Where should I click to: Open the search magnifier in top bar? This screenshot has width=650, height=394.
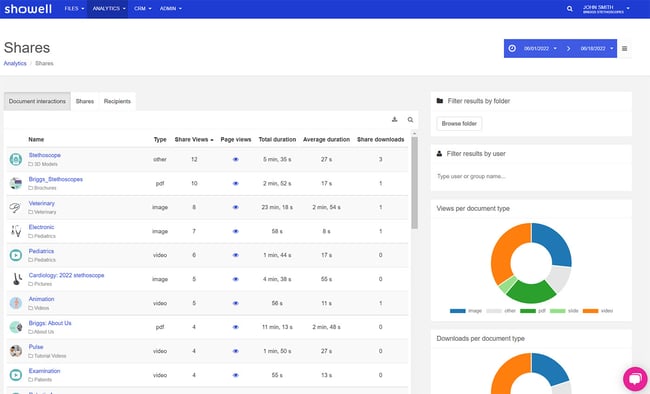pos(570,9)
